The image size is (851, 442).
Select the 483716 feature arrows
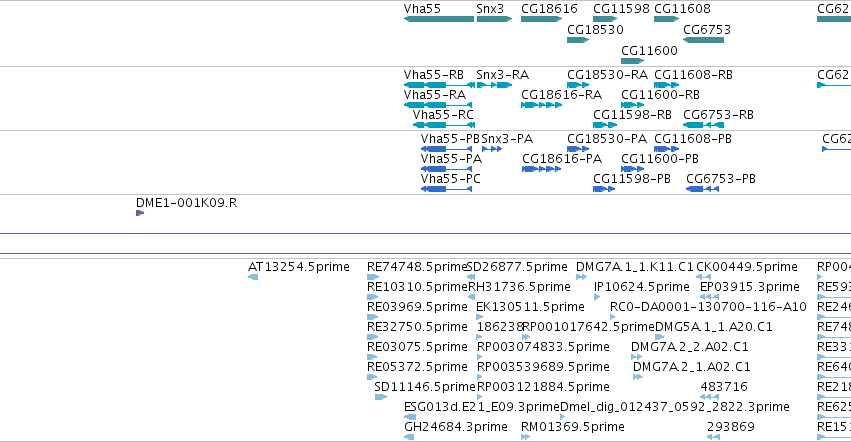point(709,397)
